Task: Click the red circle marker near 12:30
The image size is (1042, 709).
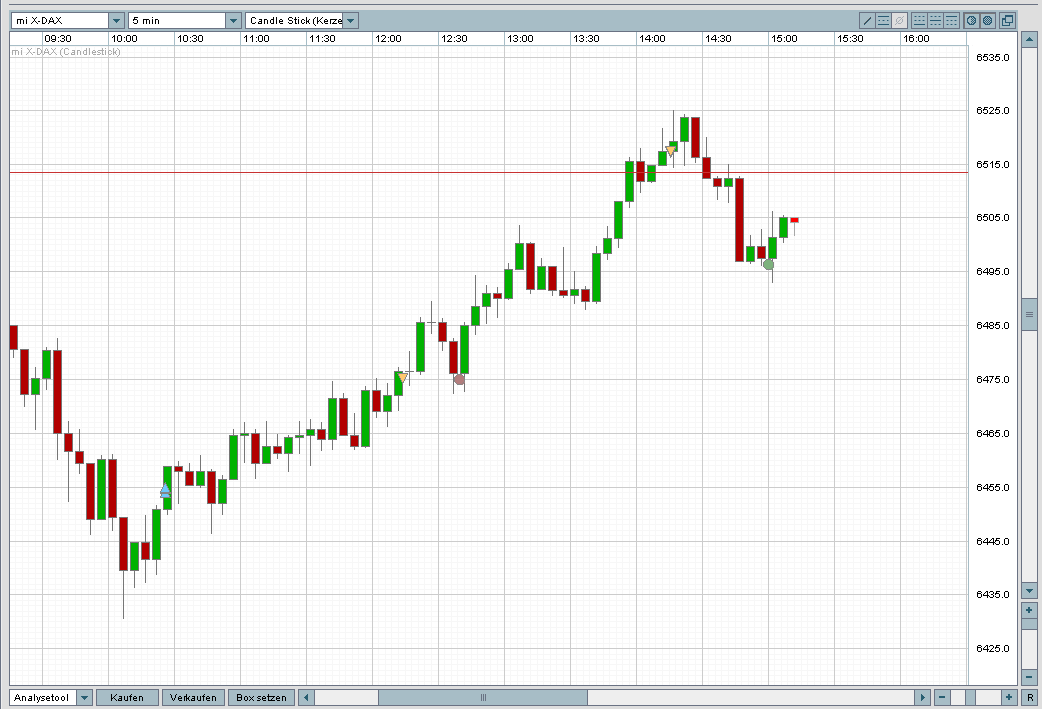Action: click(x=459, y=379)
